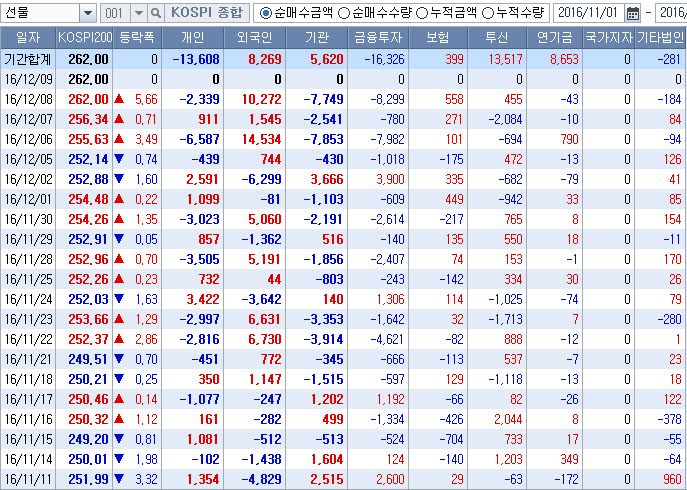This screenshot has width=687, height=490.
Task: Click foreign net buy value 14,534
Action: 262,139
